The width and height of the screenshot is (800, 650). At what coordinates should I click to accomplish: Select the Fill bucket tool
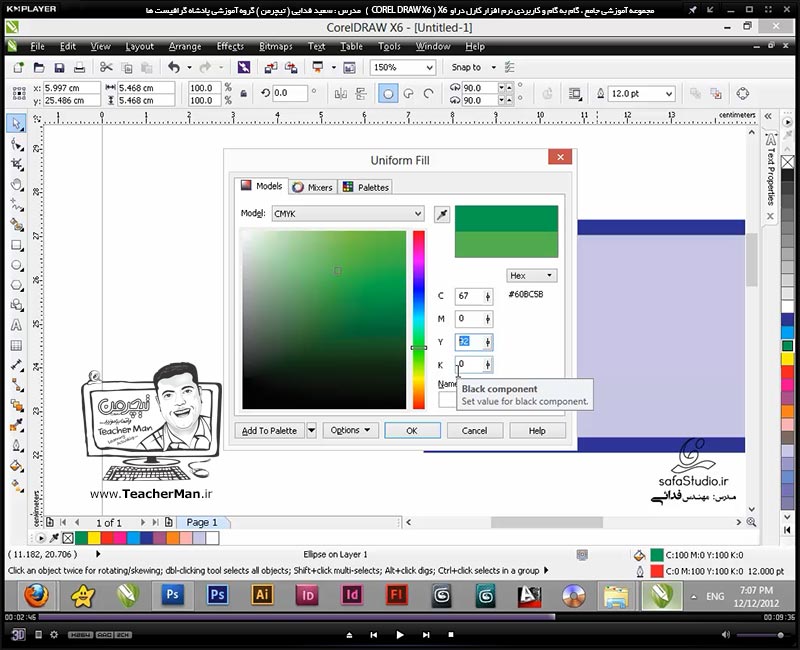[x=16, y=465]
